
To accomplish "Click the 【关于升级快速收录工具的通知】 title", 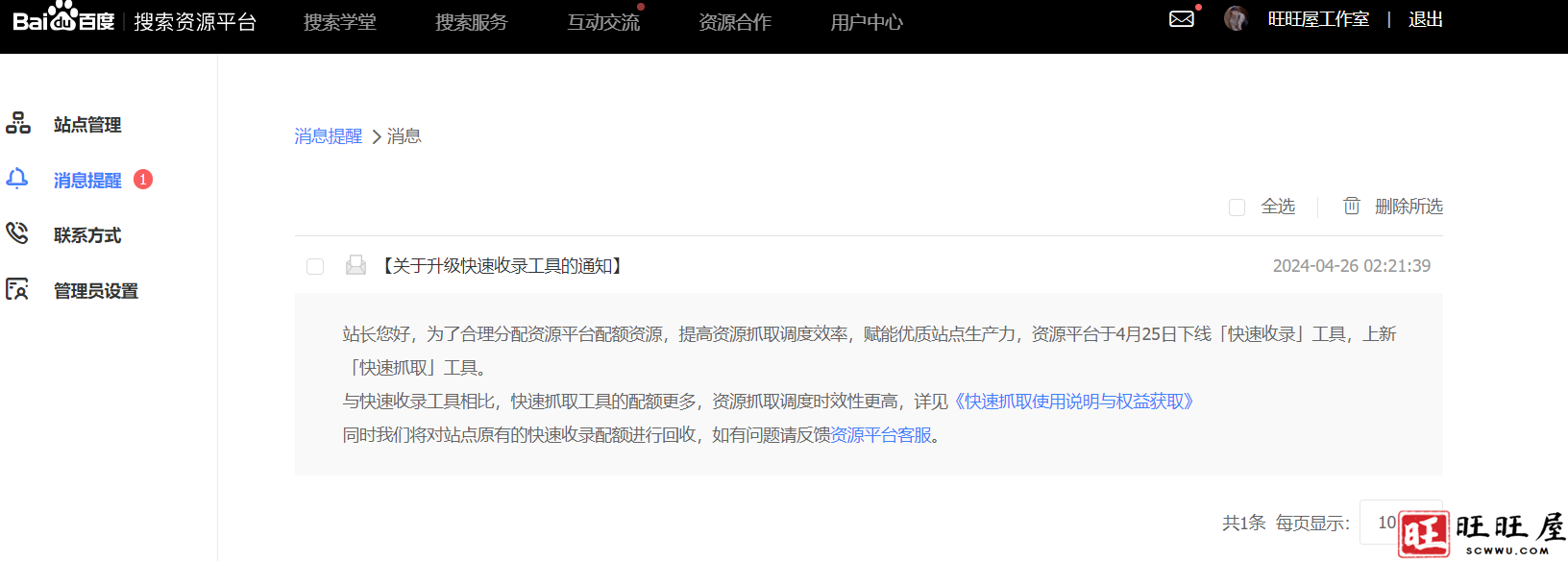I will point(502,266).
